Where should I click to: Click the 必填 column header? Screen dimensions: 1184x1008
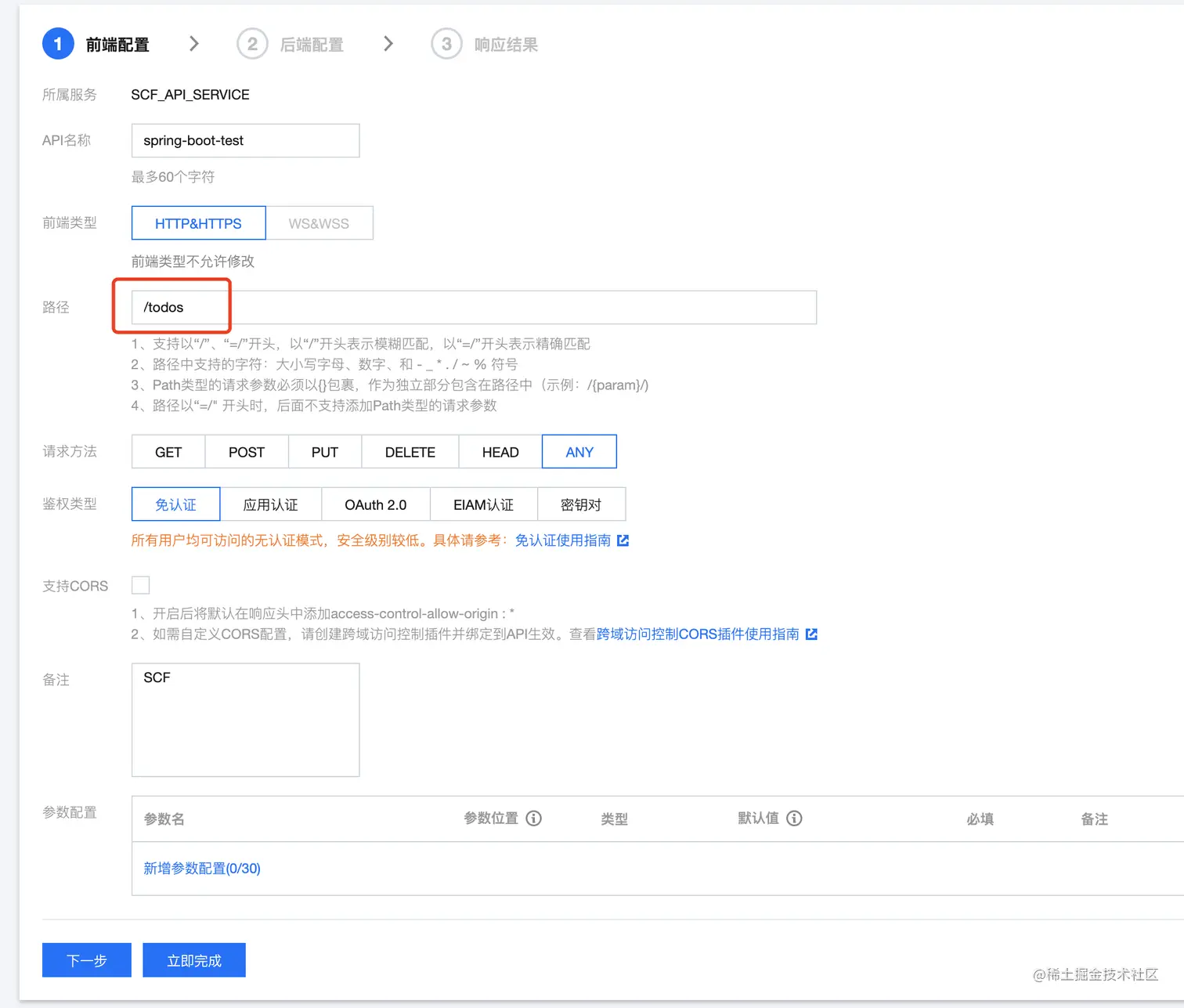coord(980,819)
